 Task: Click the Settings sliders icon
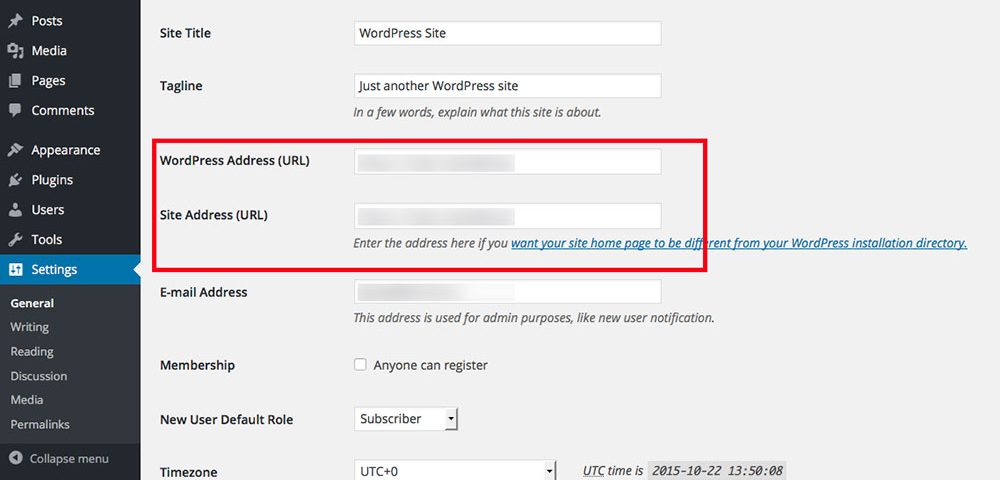15,270
